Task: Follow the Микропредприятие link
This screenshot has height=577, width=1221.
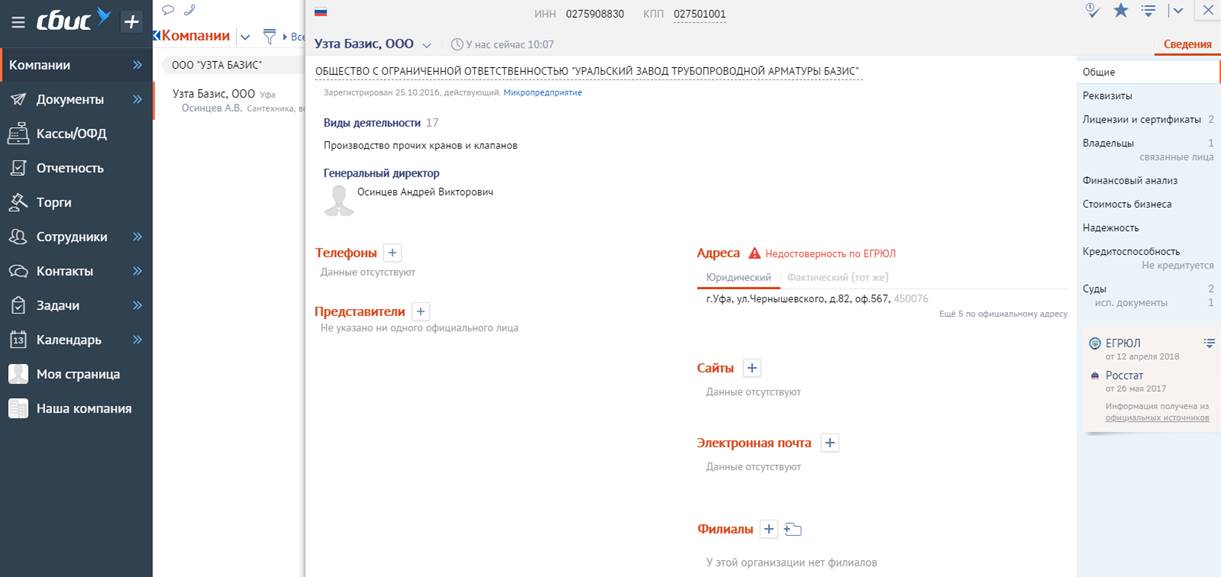Action: [x=542, y=92]
